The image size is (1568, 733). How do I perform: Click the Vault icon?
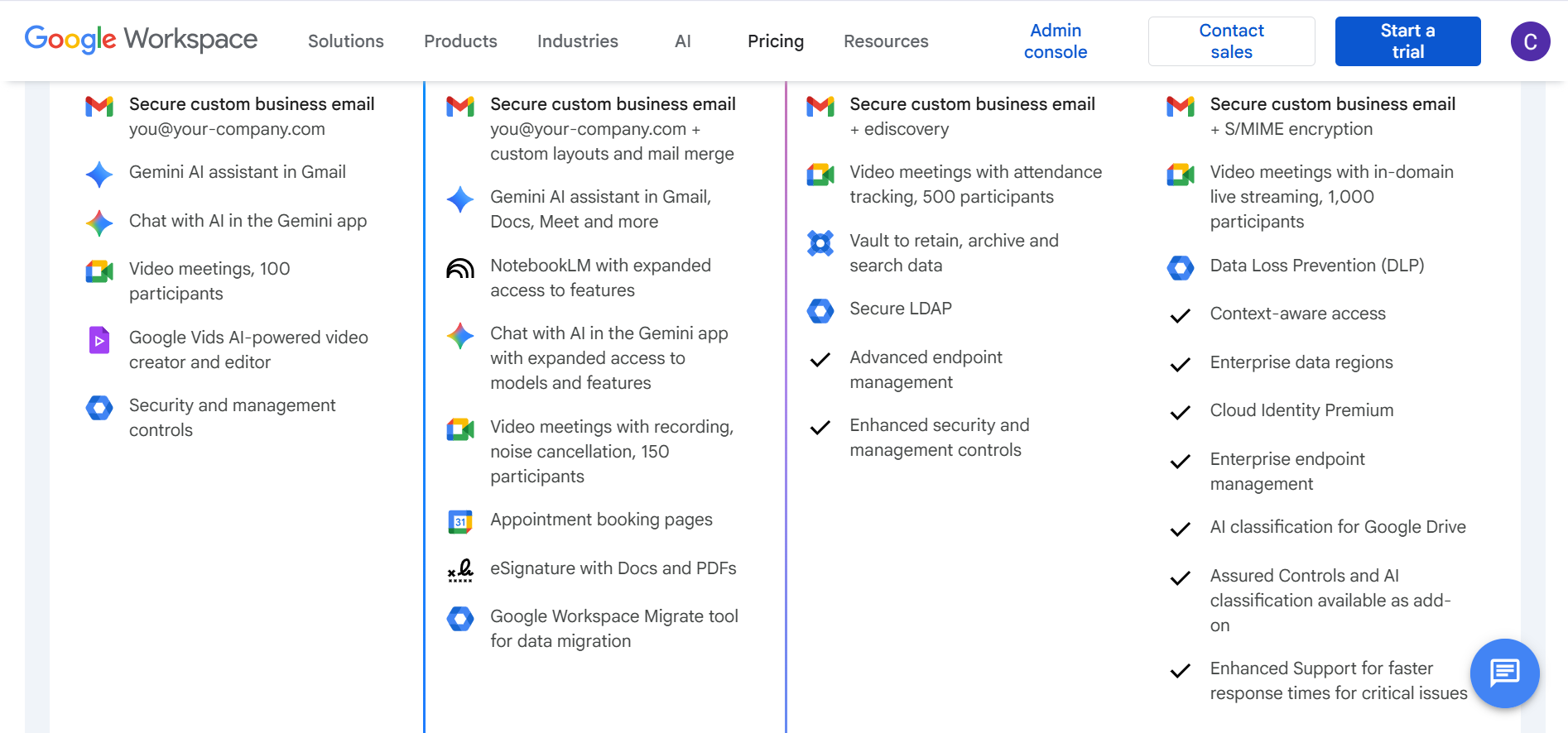tap(820, 243)
